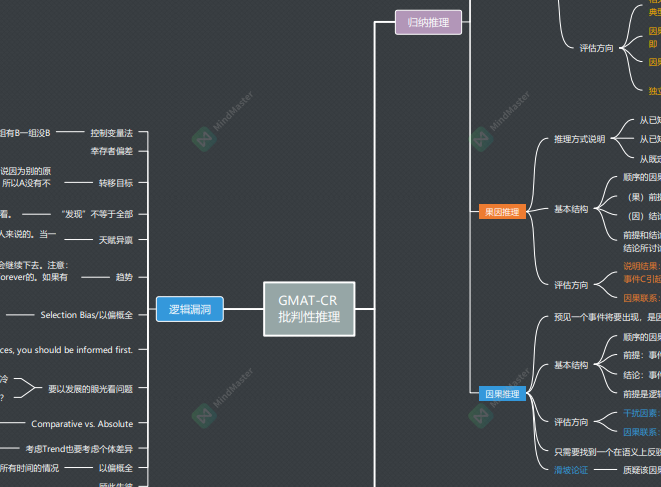Click 基本结构 under 因果推理
The height and width of the screenshot is (487, 661).
click(571, 365)
